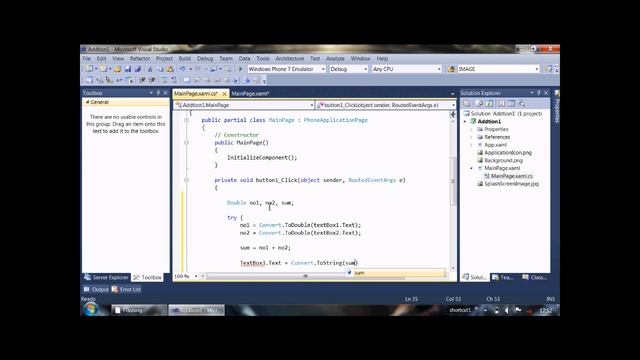The width and height of the screenshot is (640, 360).
Task: Open the IMAGE find combo box
Action: (x=536, y=69)
